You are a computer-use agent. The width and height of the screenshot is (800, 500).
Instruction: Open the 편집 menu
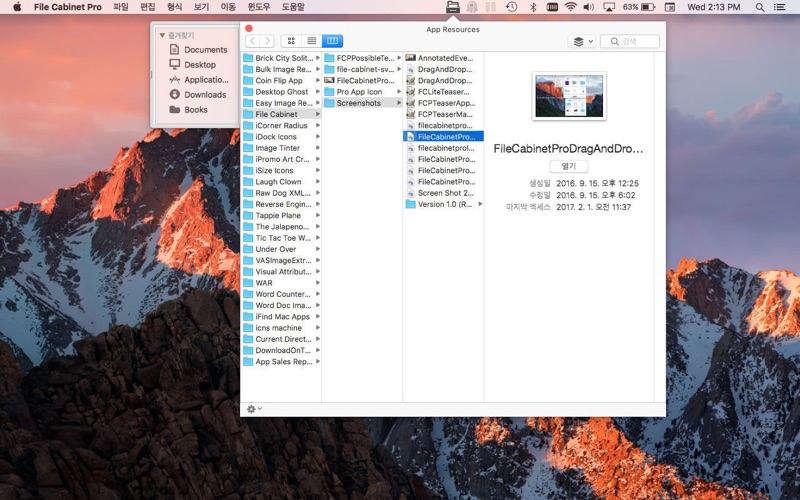coord(147,7)
